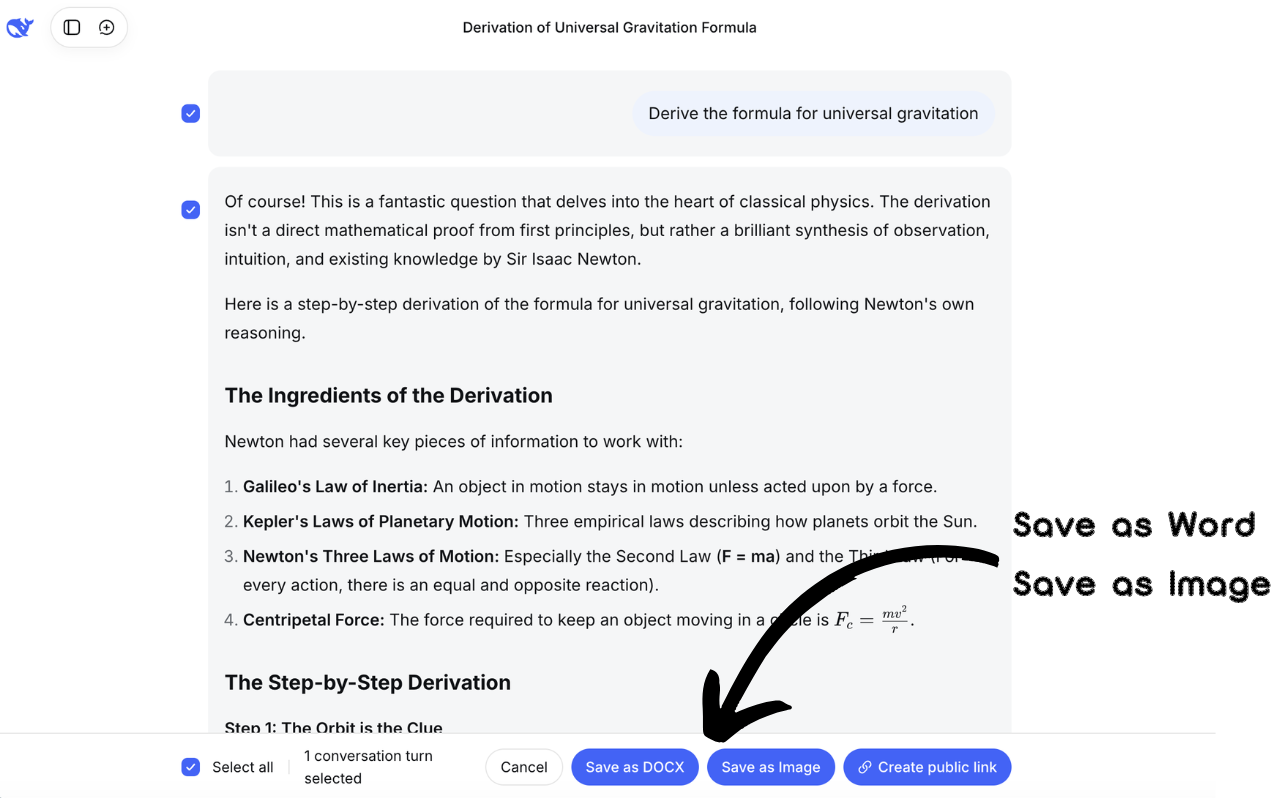Create a public link for this chat
This screenshot has width=1280, height=800.
click(x=927, y=767)
